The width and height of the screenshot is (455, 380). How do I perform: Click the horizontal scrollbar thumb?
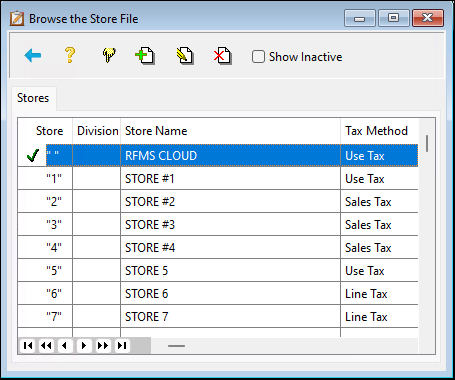(x=176, y=346)
